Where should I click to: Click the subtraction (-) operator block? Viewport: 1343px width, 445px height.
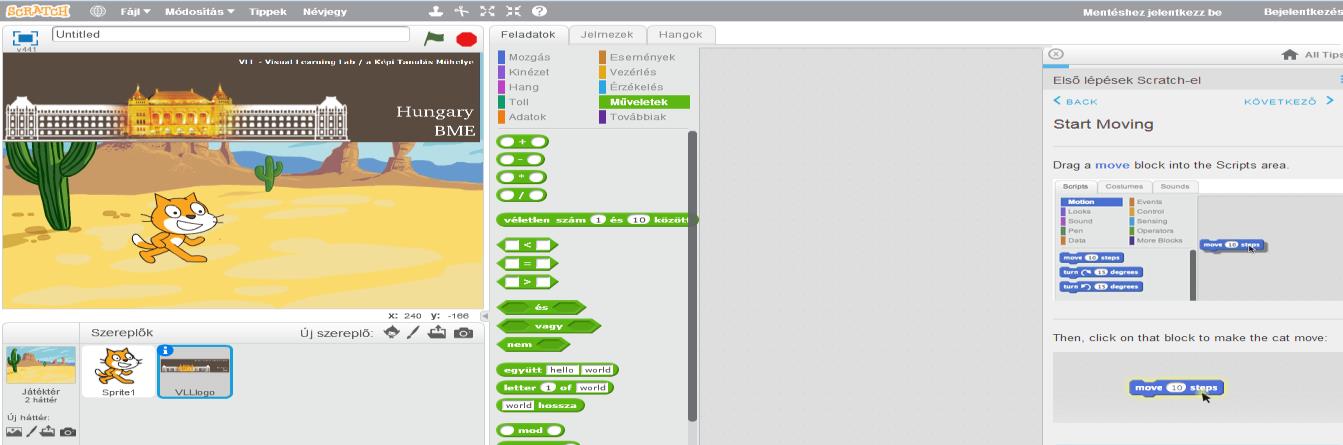(x=520, y=159)
